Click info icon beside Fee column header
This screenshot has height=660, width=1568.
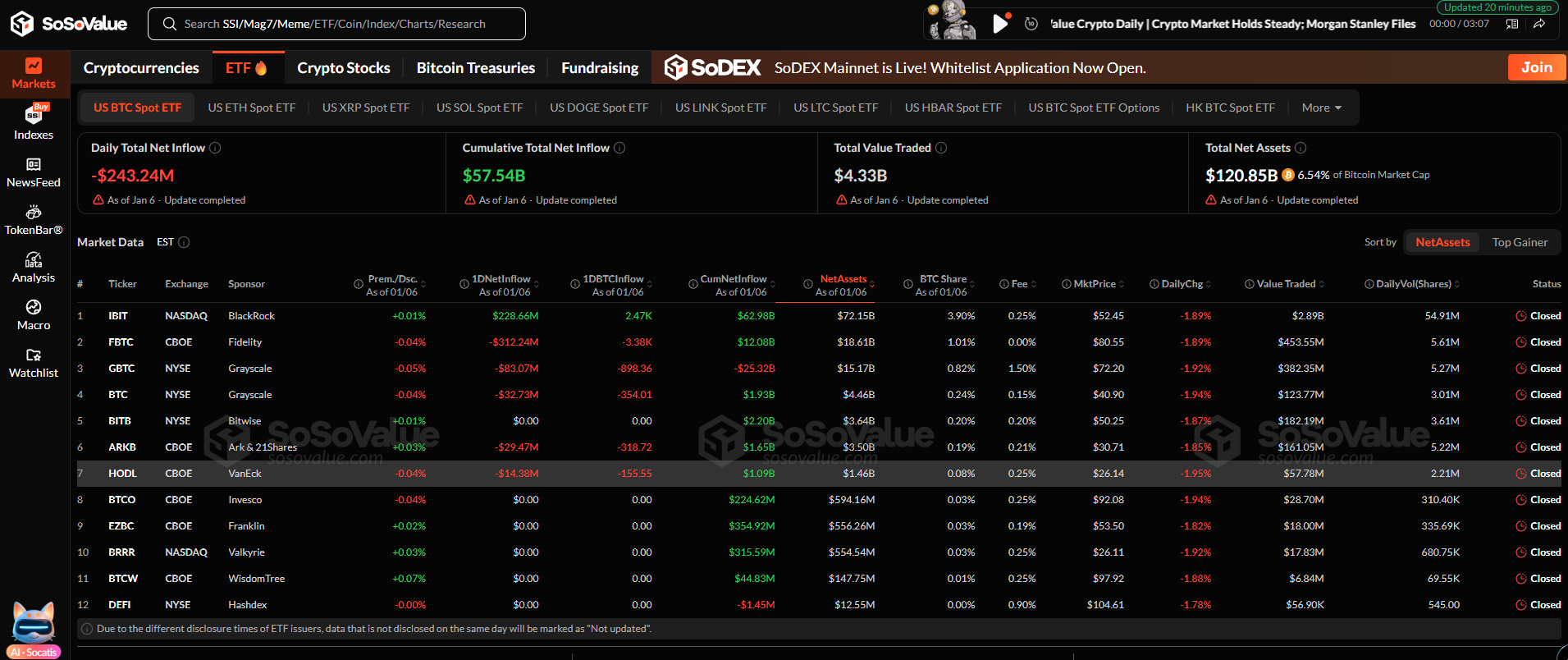(x=1004, y=284)
